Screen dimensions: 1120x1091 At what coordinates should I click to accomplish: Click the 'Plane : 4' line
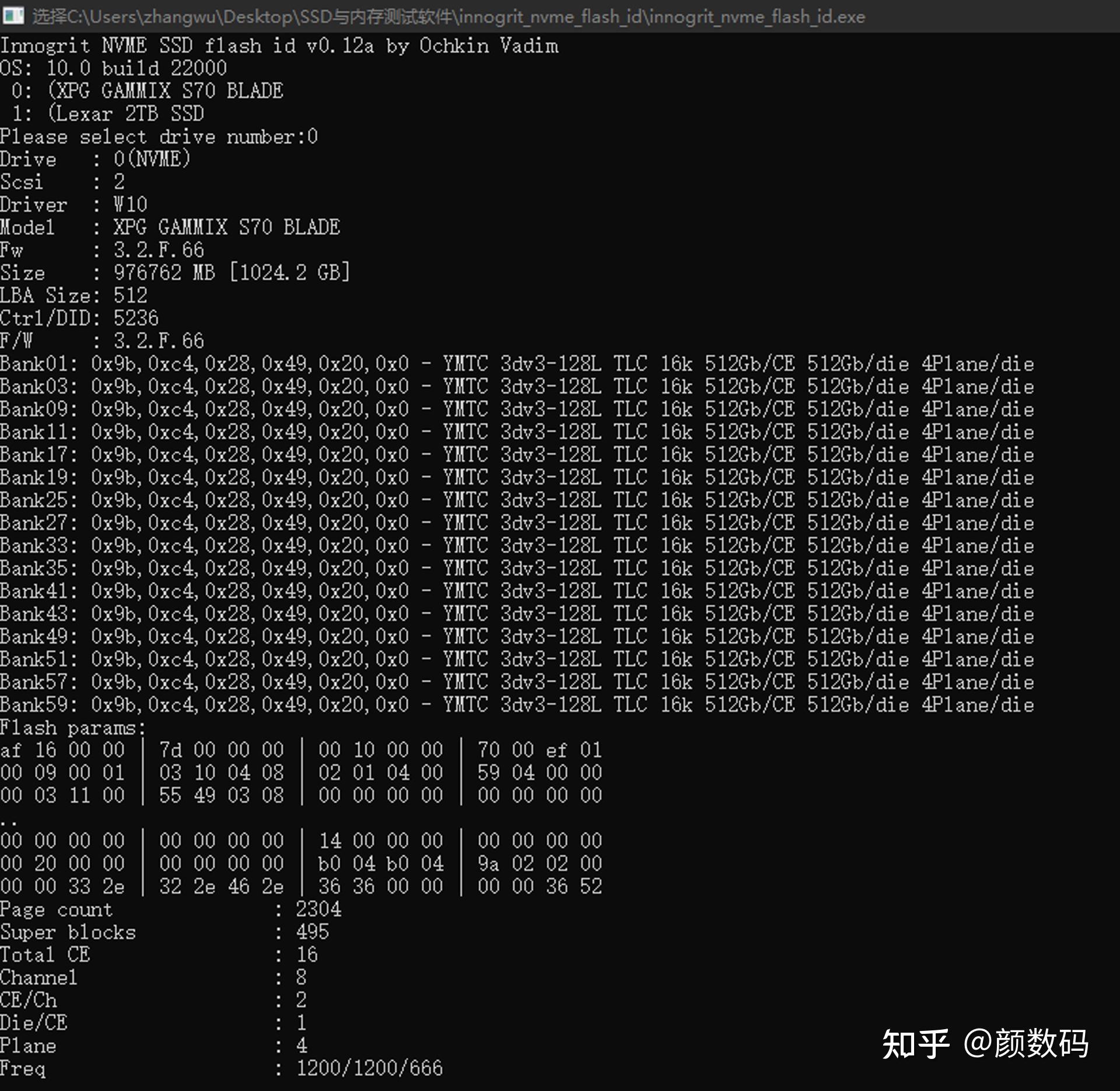coord(153,1046)
